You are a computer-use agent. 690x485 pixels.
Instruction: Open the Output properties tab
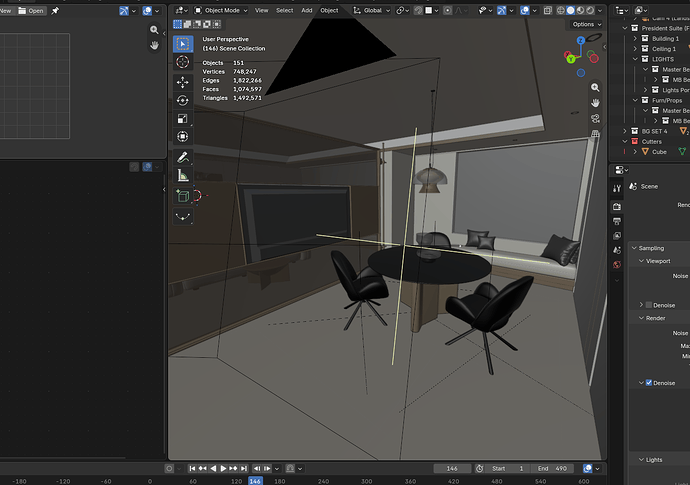pos(617,221)
